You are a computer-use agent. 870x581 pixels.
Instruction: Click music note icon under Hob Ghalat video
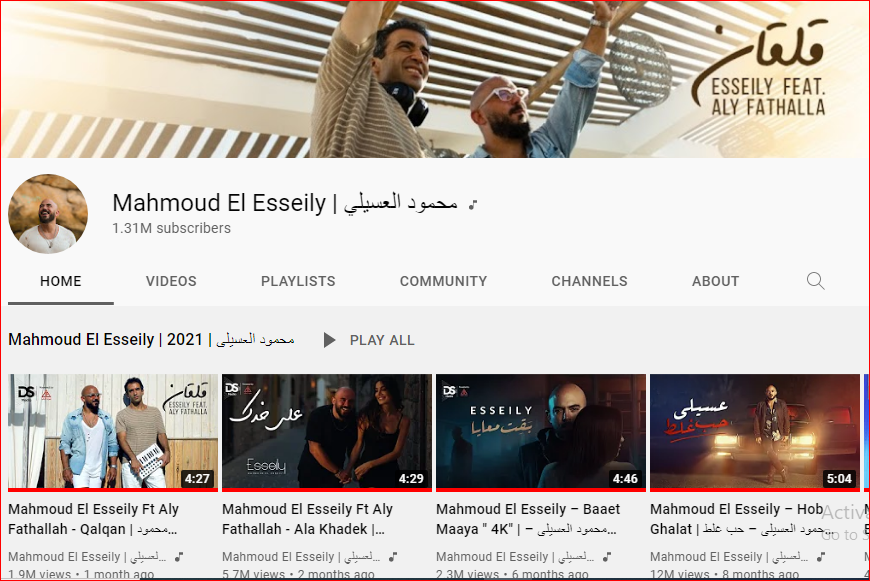821,556
